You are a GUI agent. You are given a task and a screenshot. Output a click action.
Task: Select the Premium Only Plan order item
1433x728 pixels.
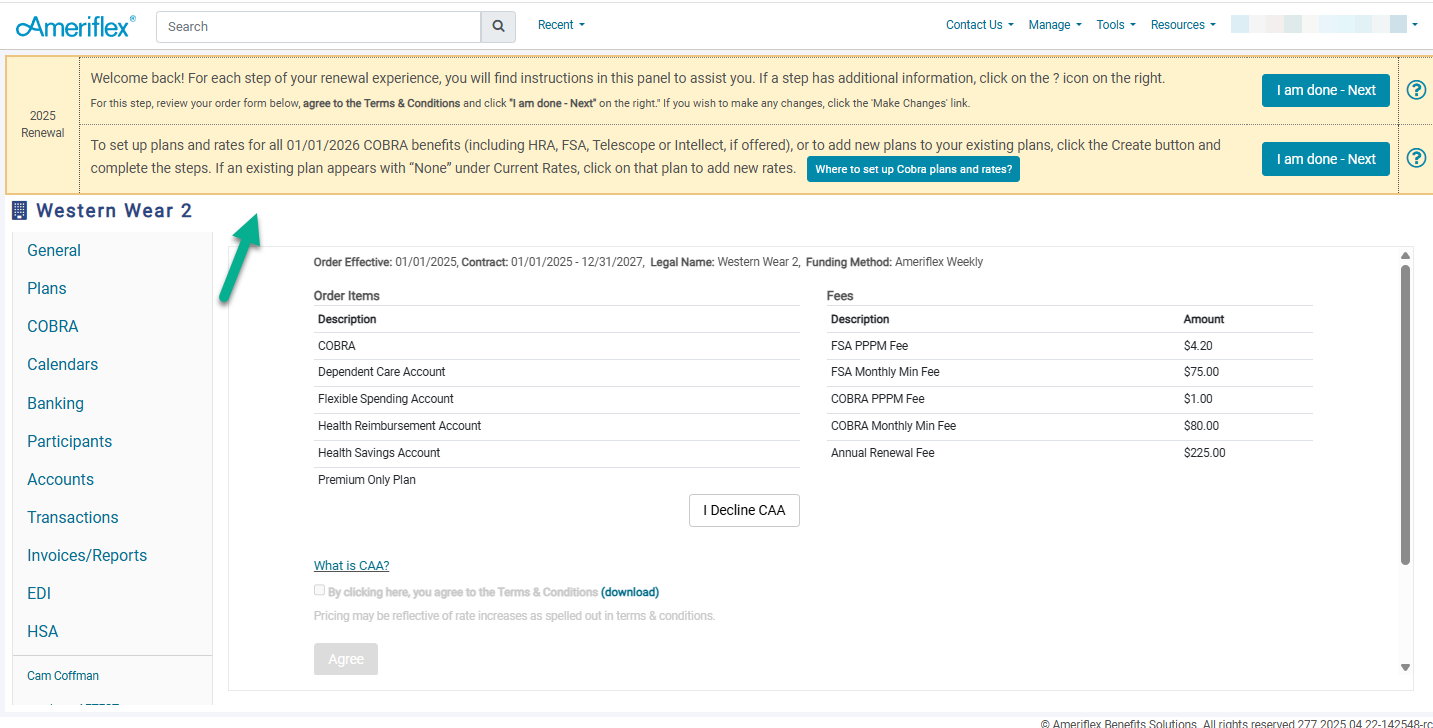pos(557,480)
